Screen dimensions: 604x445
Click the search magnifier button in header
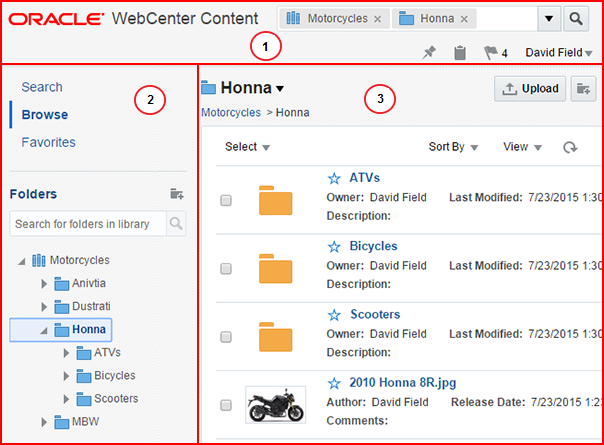tap(577, 18)
